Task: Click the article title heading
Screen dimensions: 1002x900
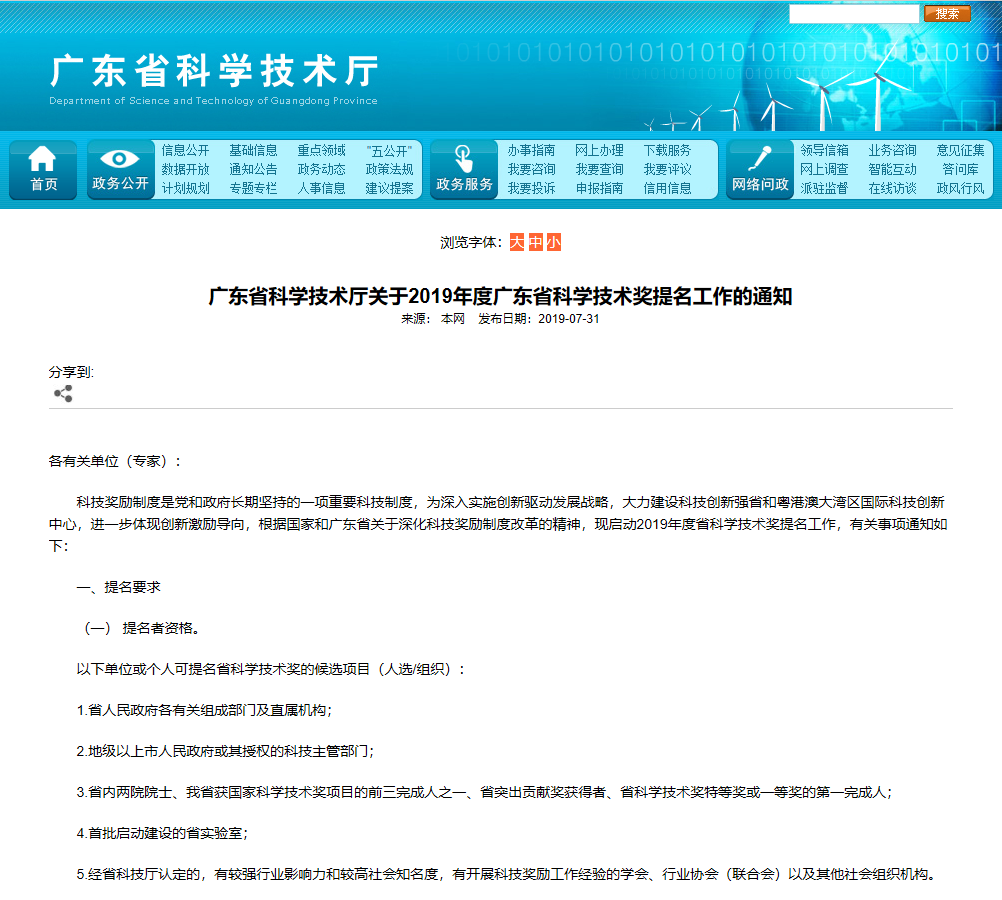Action: coord(500,297)
